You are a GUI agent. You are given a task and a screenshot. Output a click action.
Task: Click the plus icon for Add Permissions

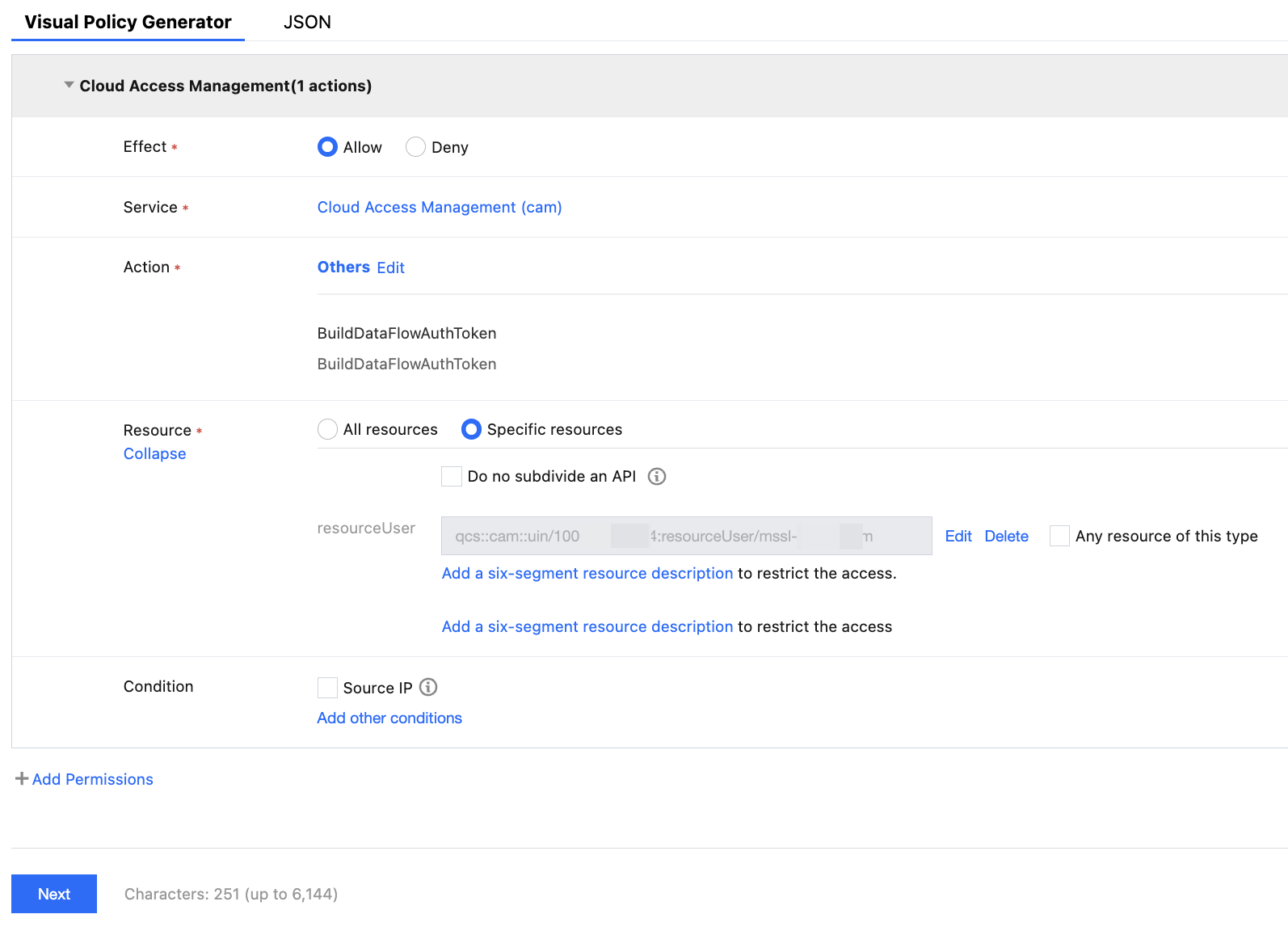tap(22, 779)
